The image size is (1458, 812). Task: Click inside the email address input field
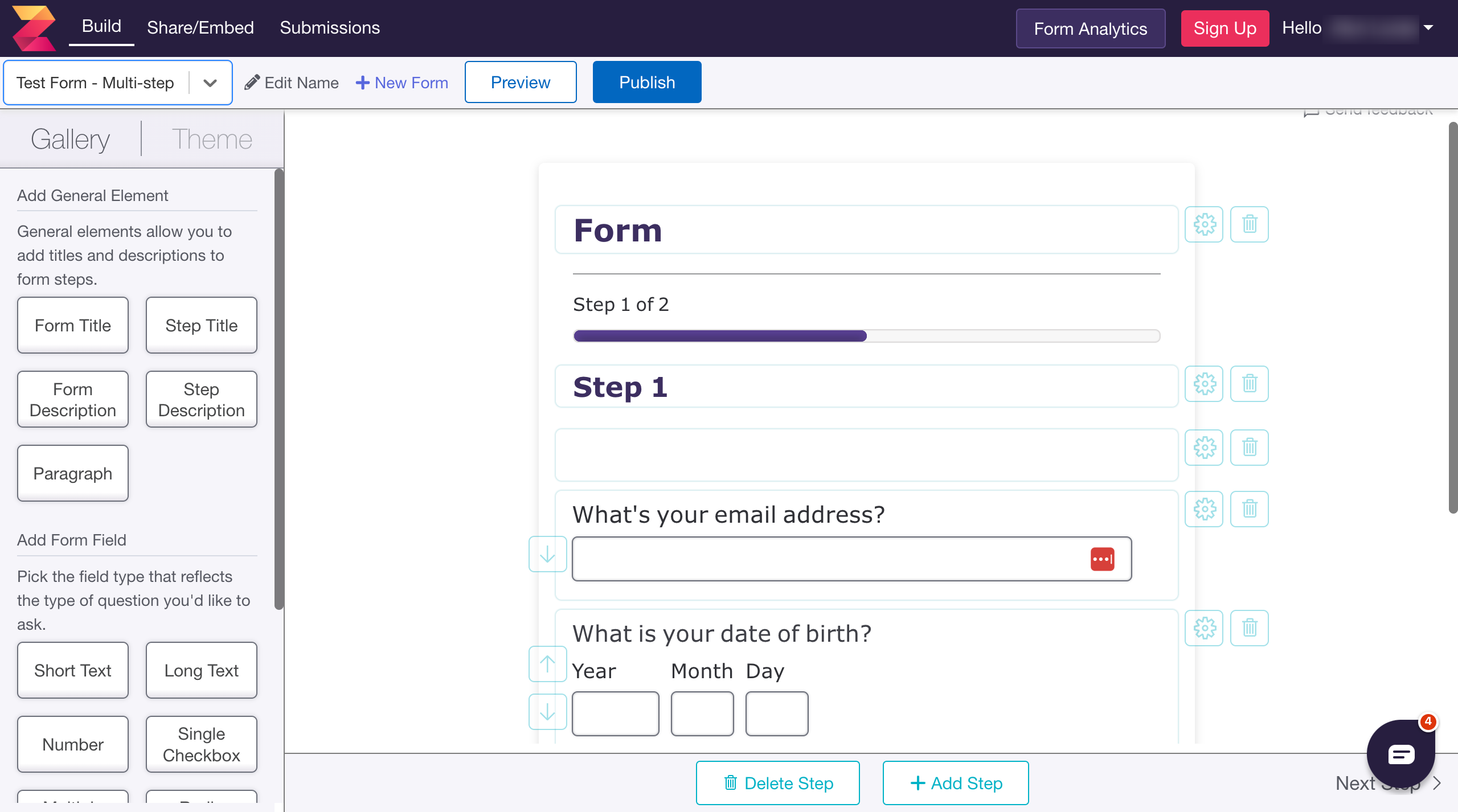tap(797, 559)
